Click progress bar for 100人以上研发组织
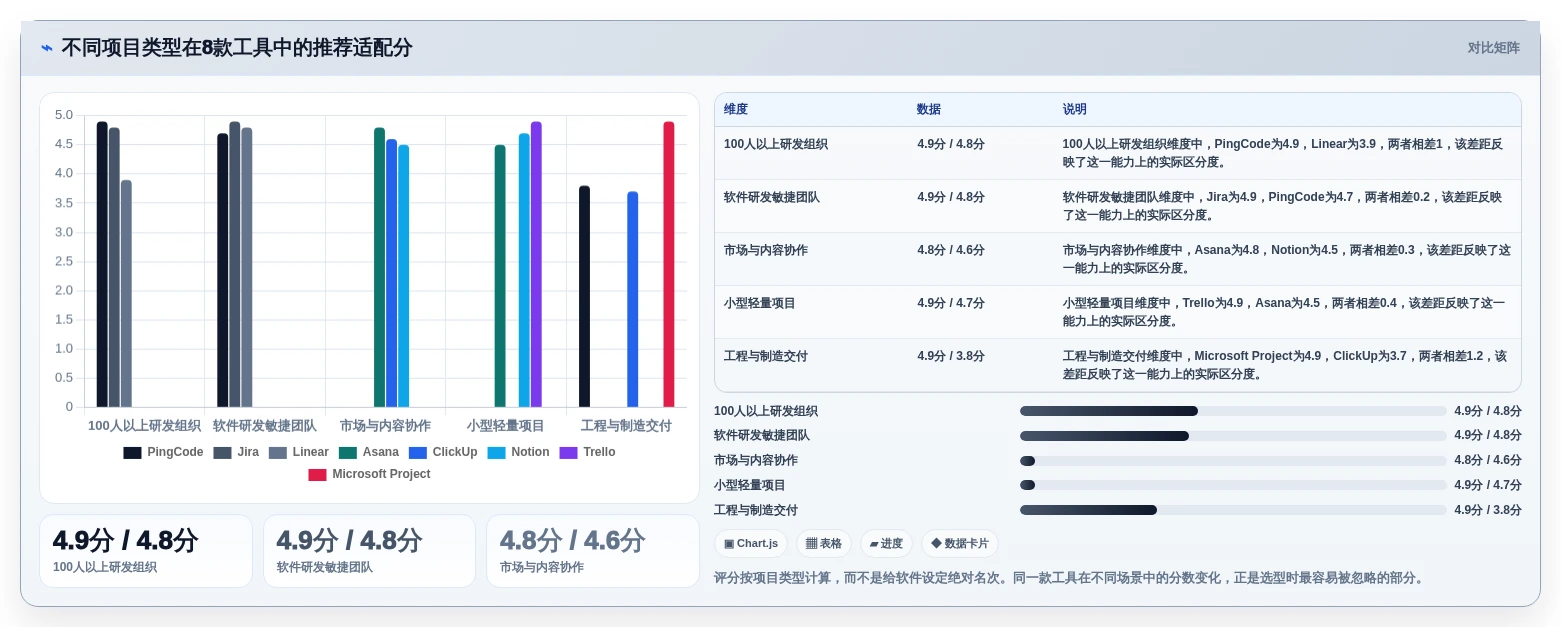This screenshot has width=1561, height=627. coord(1233,411)
